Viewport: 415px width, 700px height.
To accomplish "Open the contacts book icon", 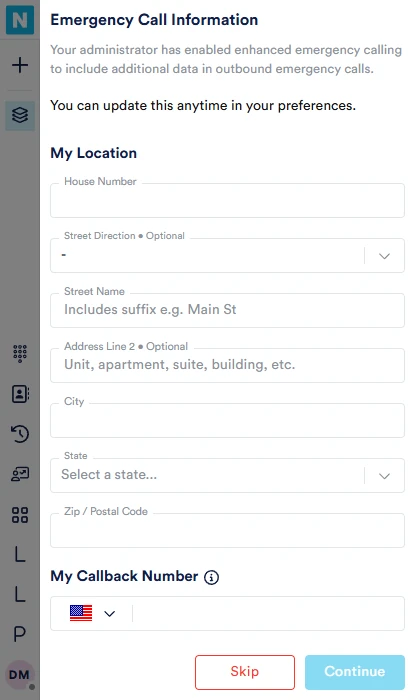I will 20,394.
